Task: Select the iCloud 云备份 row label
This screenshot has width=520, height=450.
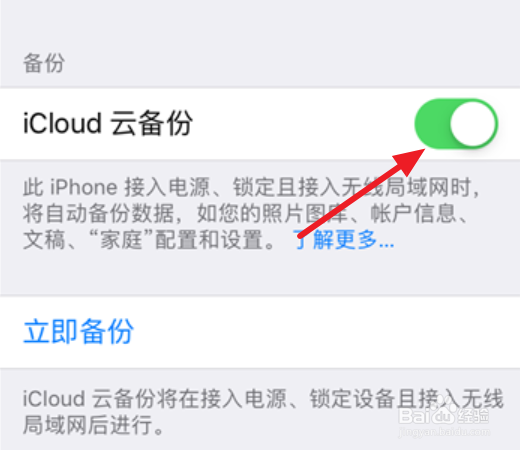Action: pos(108,123)
